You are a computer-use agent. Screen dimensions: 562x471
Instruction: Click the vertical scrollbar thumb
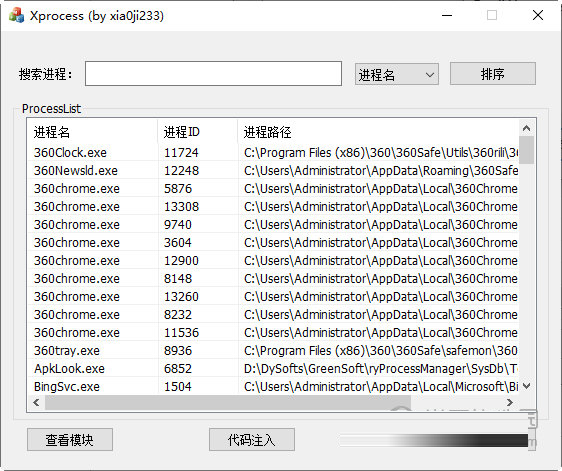tap(527, 150)
